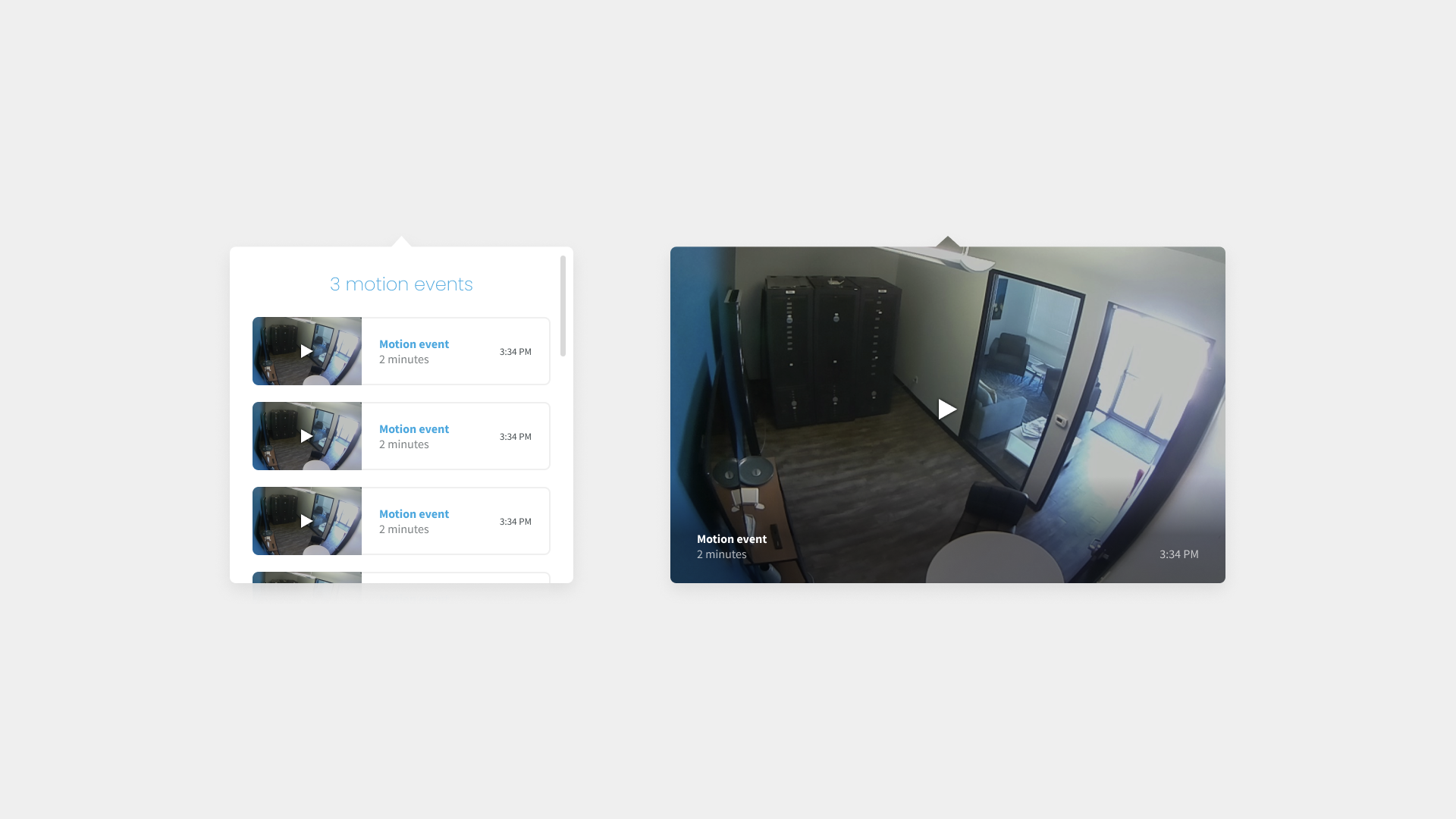Click the '3 motion events' heading
Screen dimensions: 1456x819
coord(401,284)
